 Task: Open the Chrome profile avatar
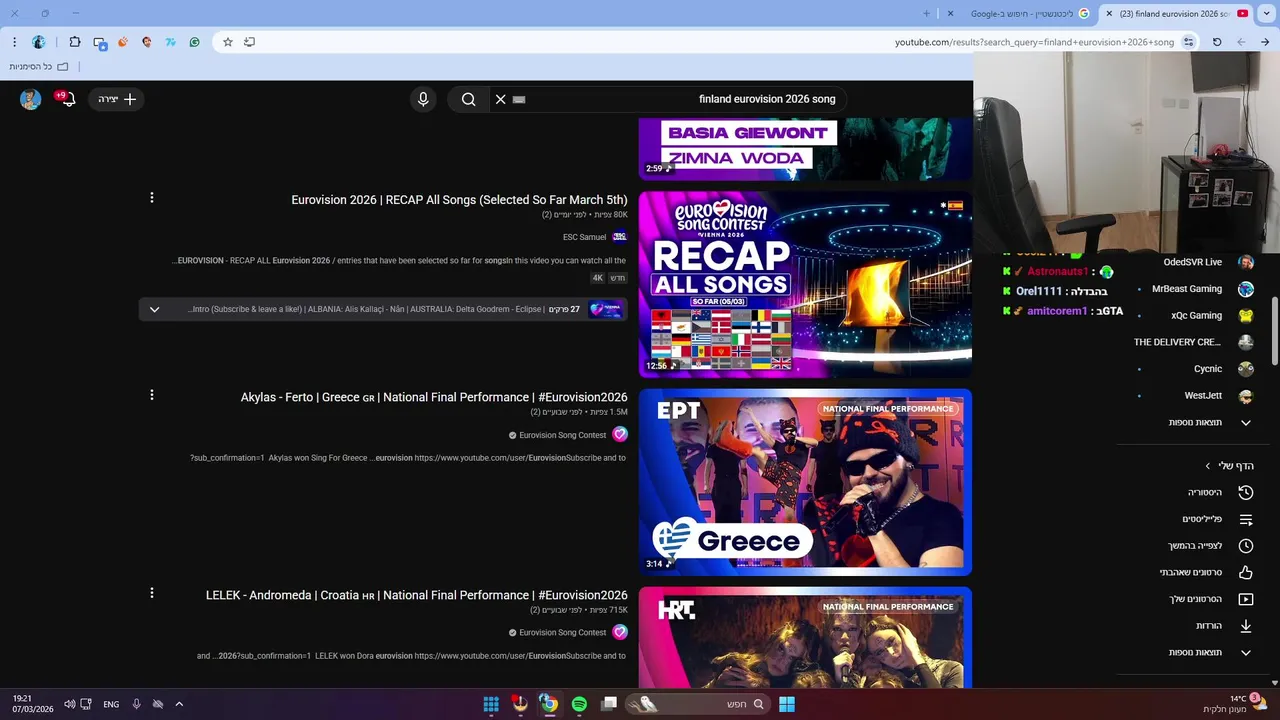pyautogui.click(x=39, y=42)
